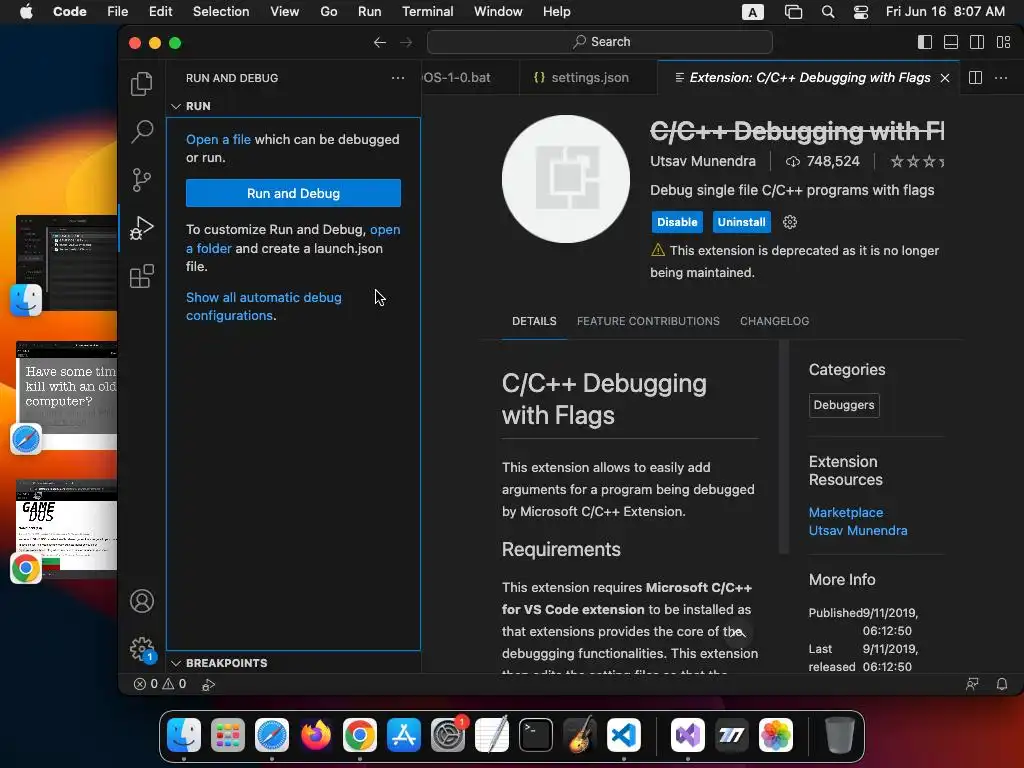
Task: Switch to the FEATURE CONTRIBUTIONS tab
Action: (648, 321)
